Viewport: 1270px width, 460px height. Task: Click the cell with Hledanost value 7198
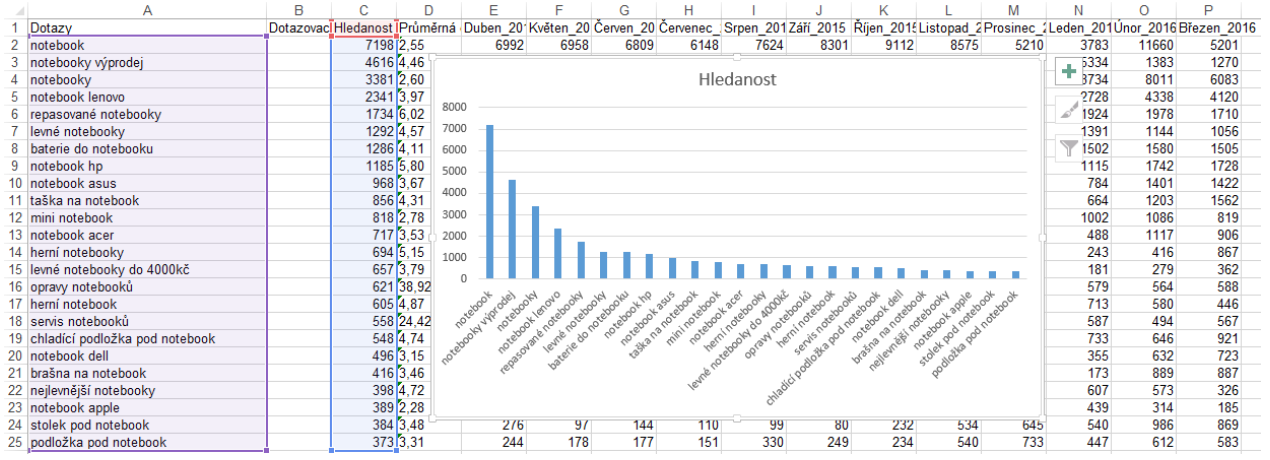(363, 46)
